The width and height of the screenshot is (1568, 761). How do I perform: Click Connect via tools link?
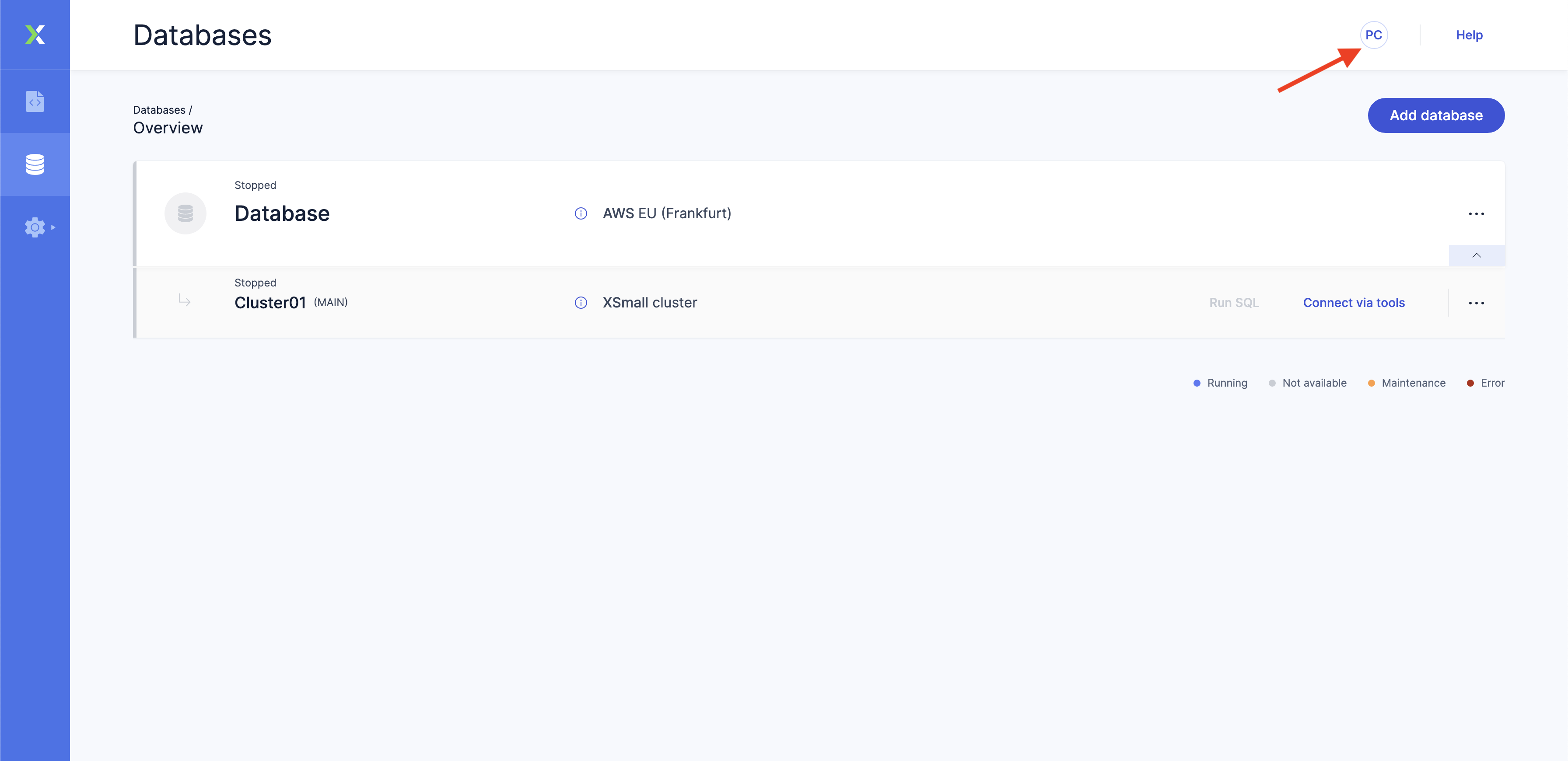(x=1354, y=303)
